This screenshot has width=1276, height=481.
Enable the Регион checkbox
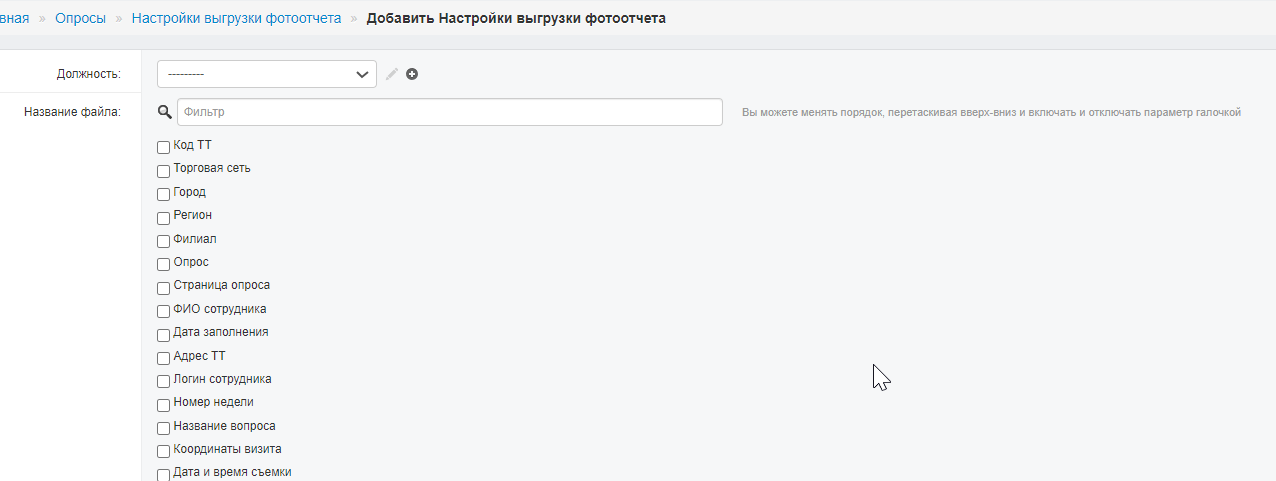tap(164, 217)
